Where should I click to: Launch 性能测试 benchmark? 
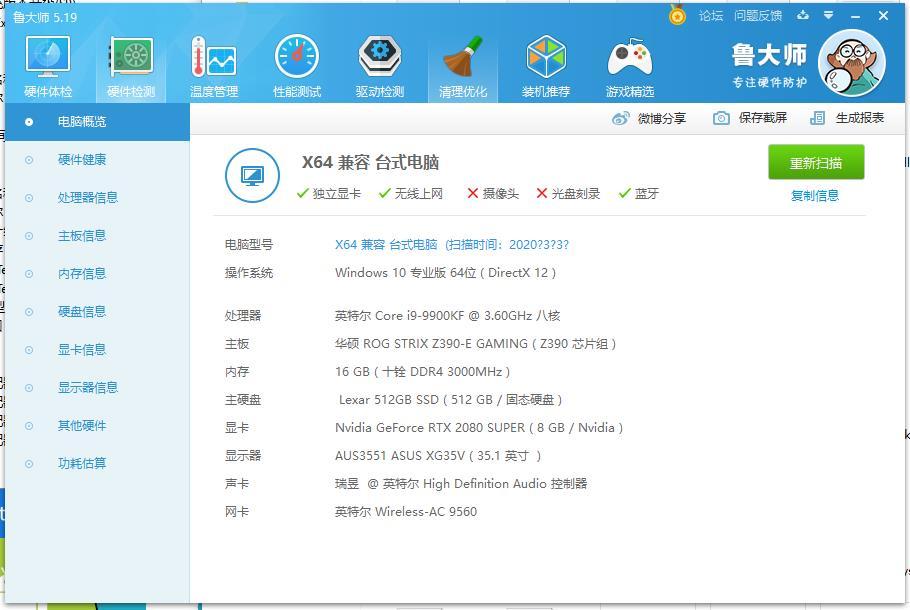coord(296,63)
